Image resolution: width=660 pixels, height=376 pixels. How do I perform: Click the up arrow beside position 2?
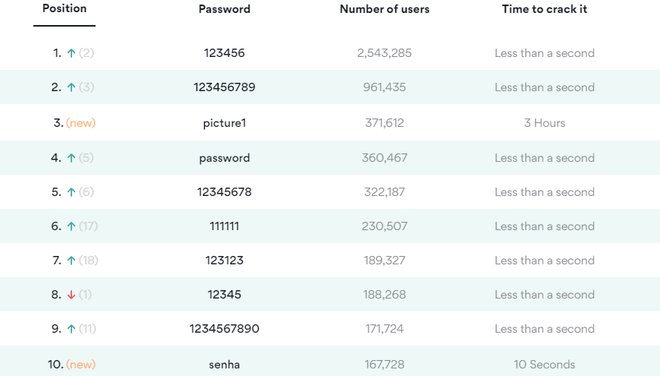coord(71,87)
